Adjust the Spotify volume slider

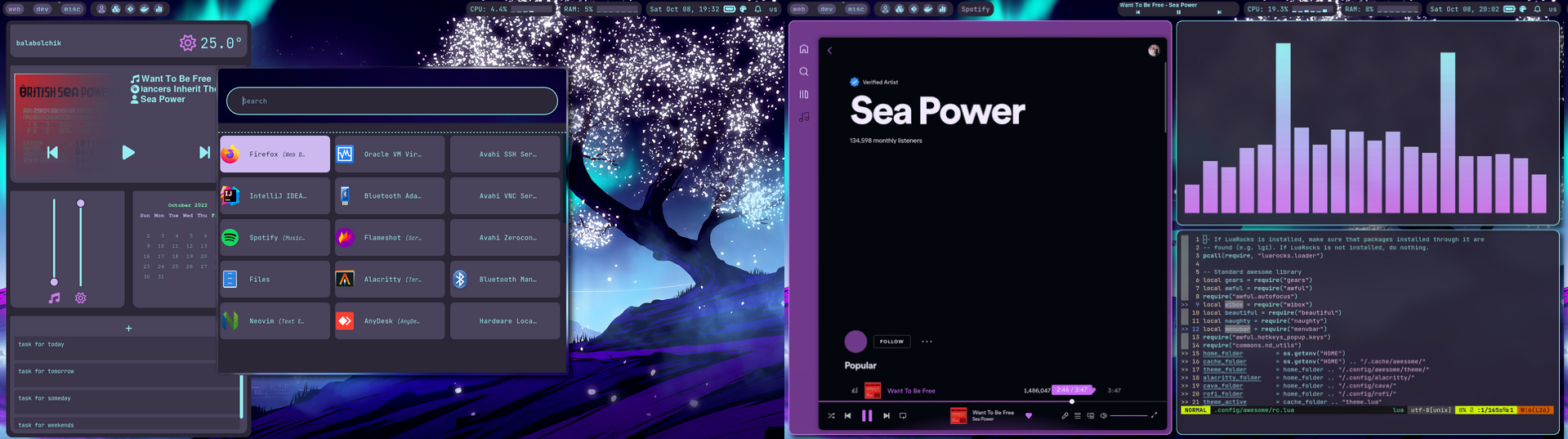tap(1128, 416)
